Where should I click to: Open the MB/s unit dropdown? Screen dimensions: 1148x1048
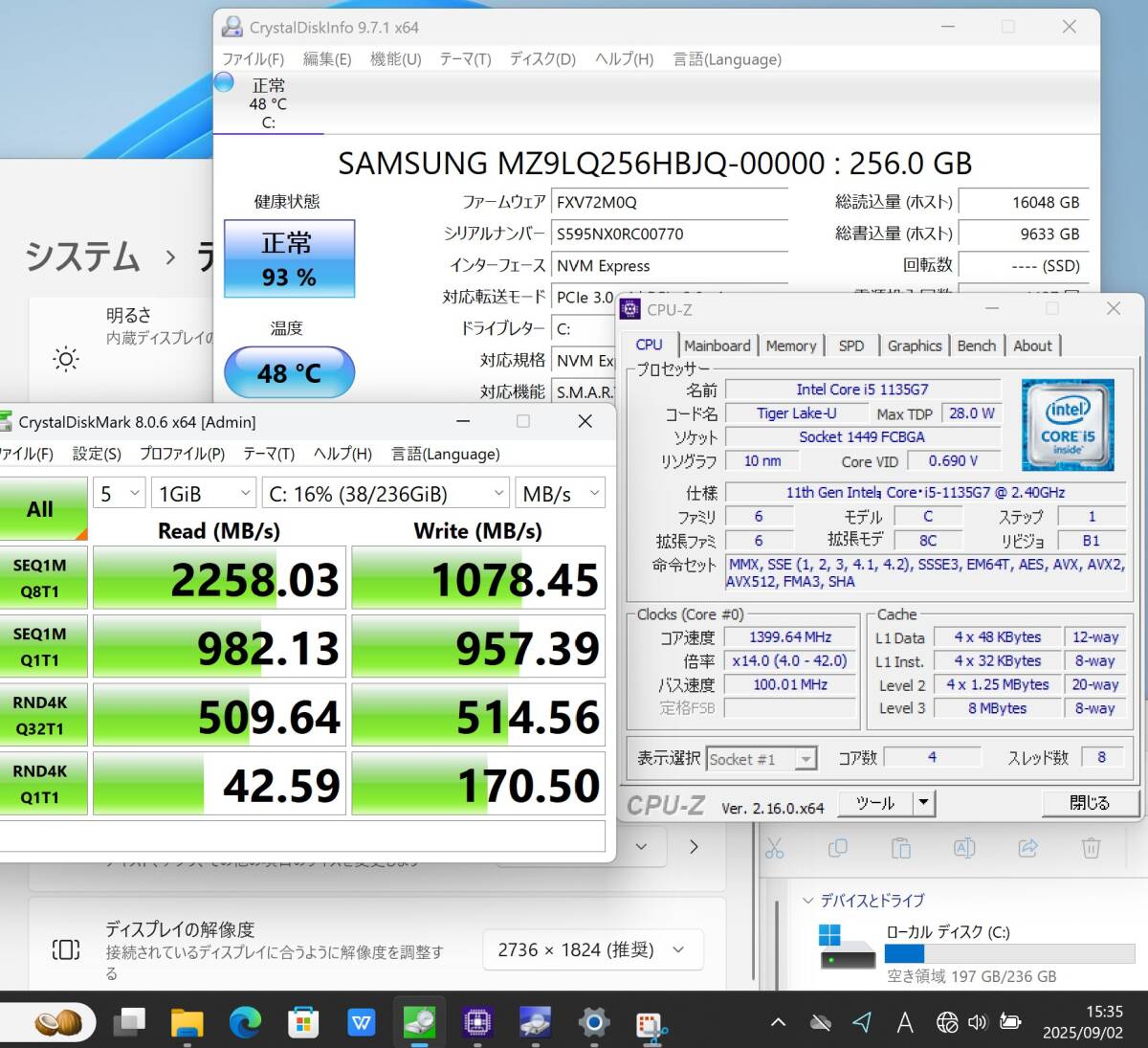(x=560, y=494)
